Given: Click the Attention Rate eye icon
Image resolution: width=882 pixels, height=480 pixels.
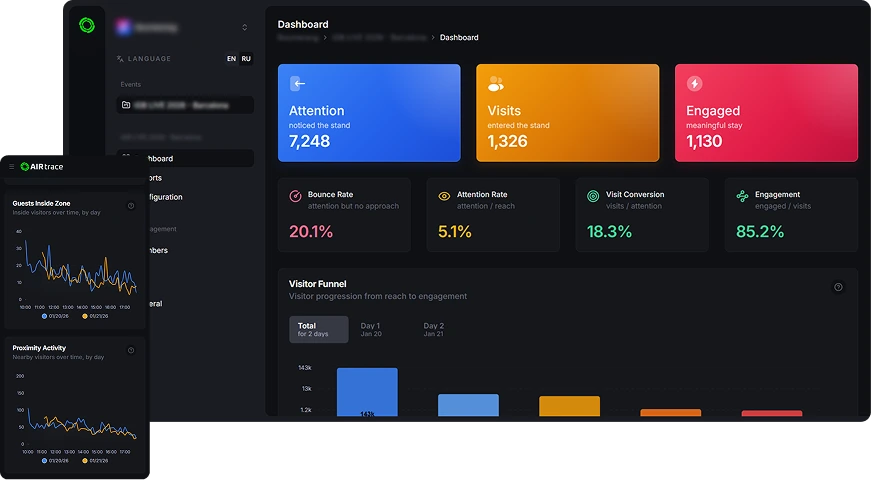Looking at the screenshot, I should [x=444, y=196].
